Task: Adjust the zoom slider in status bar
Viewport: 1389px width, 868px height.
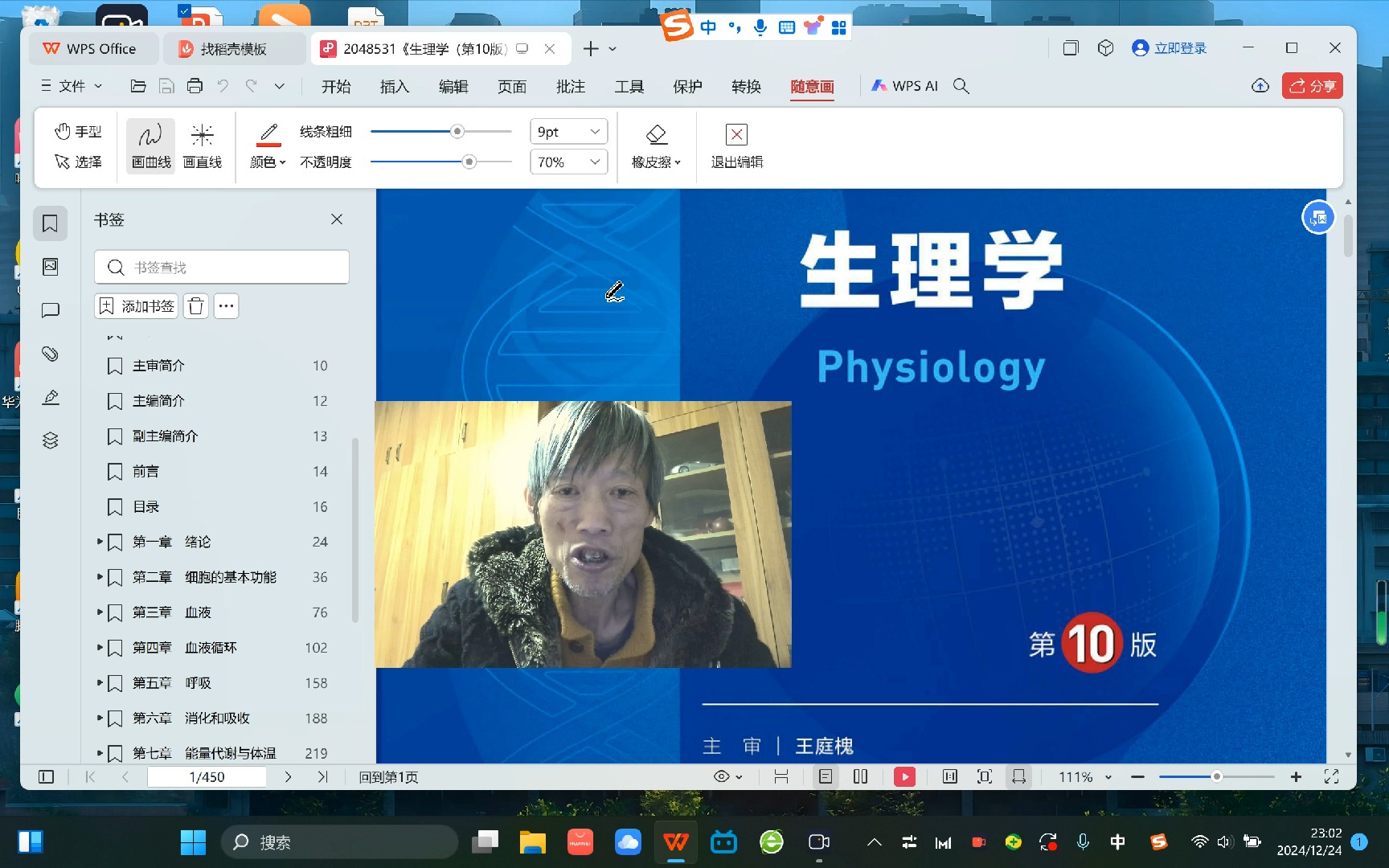Action: pyautogui.click(x=1216, y=777)
